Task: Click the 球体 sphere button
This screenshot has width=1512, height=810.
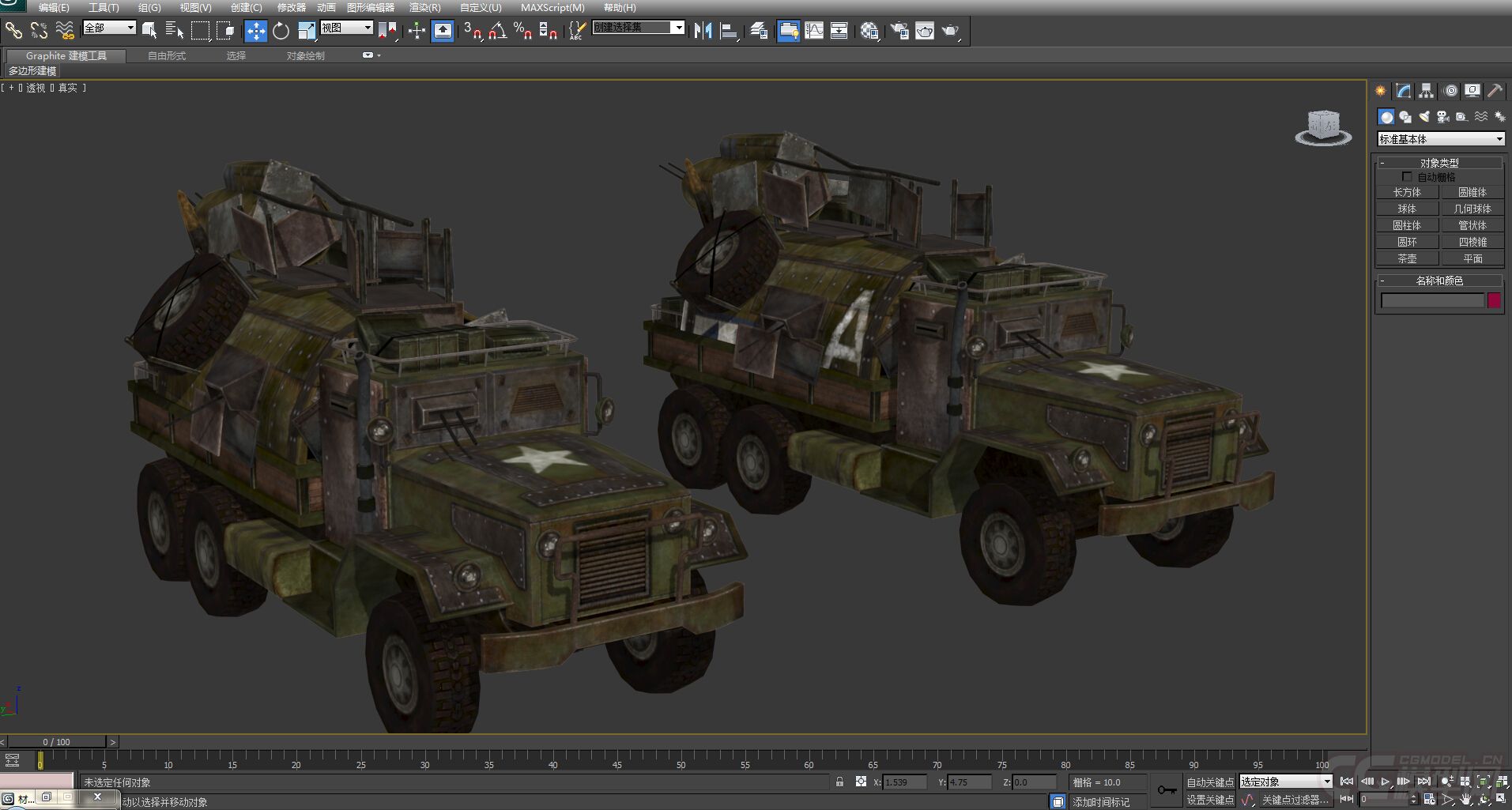Action: pos(1407,209)
